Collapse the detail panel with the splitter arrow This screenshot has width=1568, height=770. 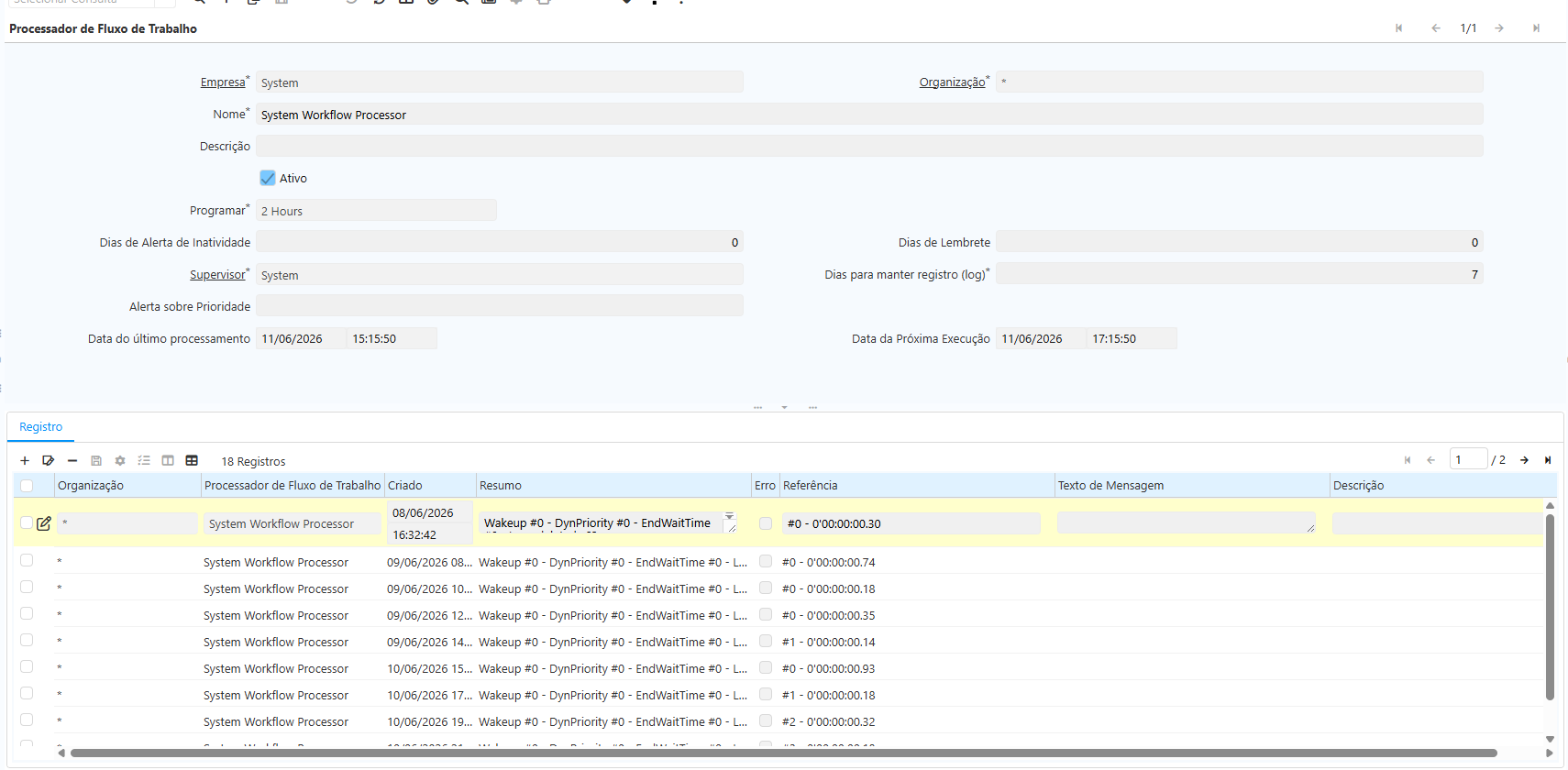(x=784, y=407)
